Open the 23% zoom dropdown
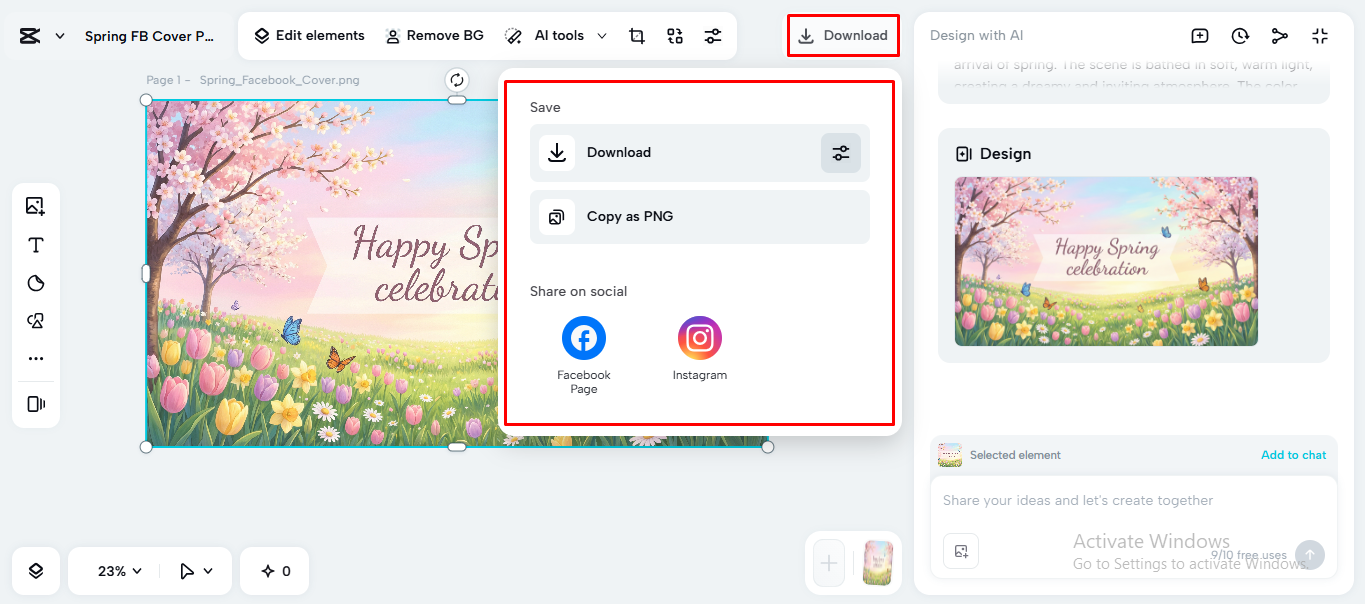This screenshot has width=1365, height=604. click(x=119, y=571)
